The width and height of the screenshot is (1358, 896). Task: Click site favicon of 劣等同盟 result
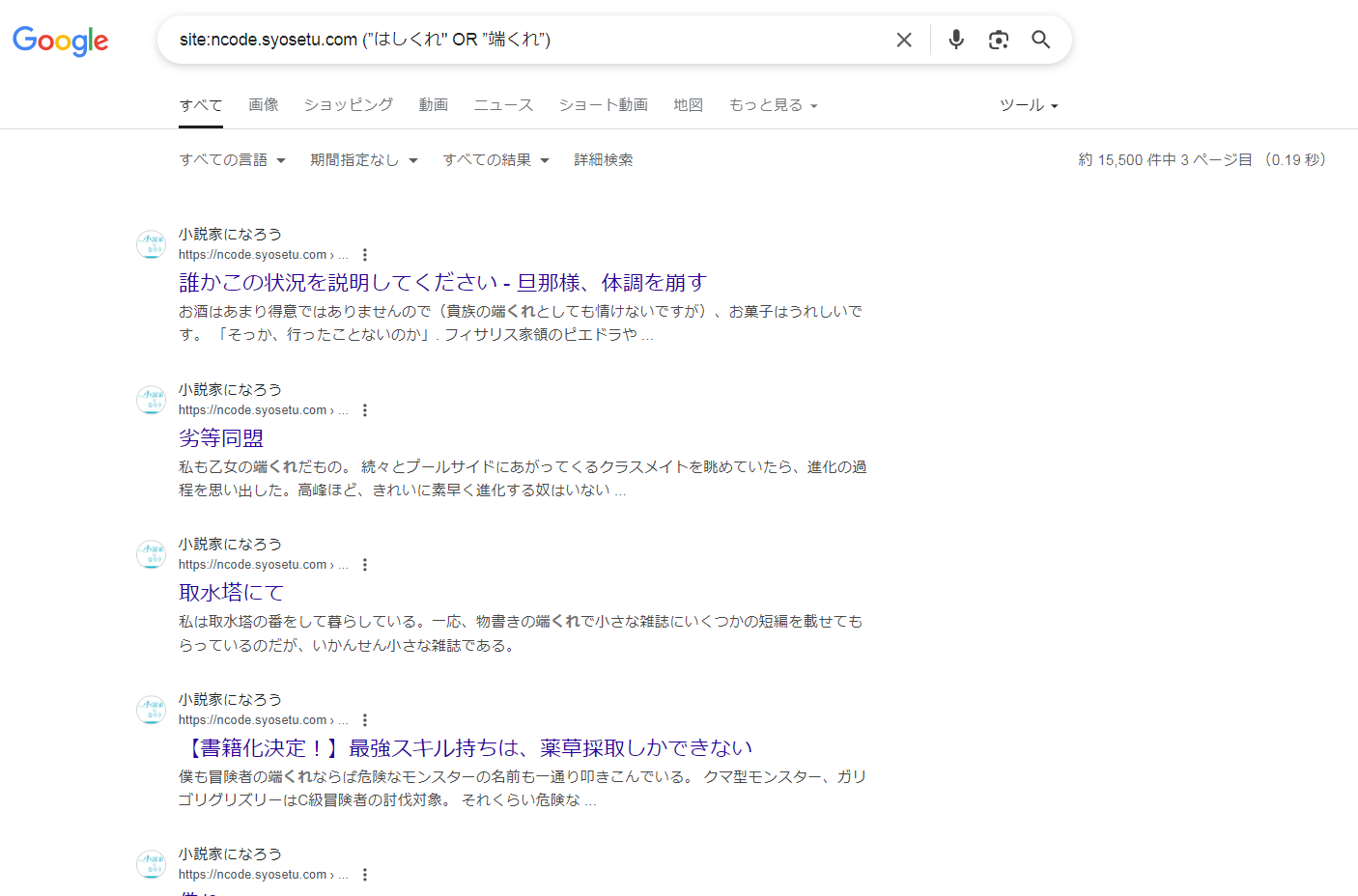click(151, 400)
